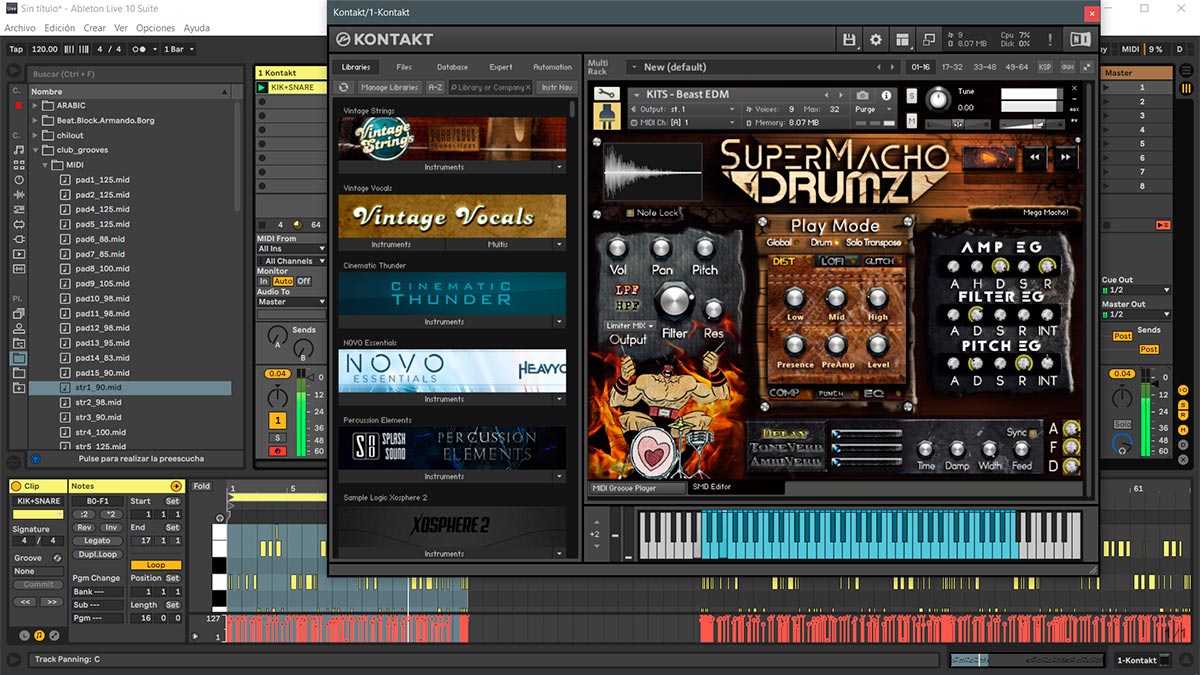The image size is (1200, 675).
Task: Toggle track 1 activator button
Action: (x=277, y=421)
